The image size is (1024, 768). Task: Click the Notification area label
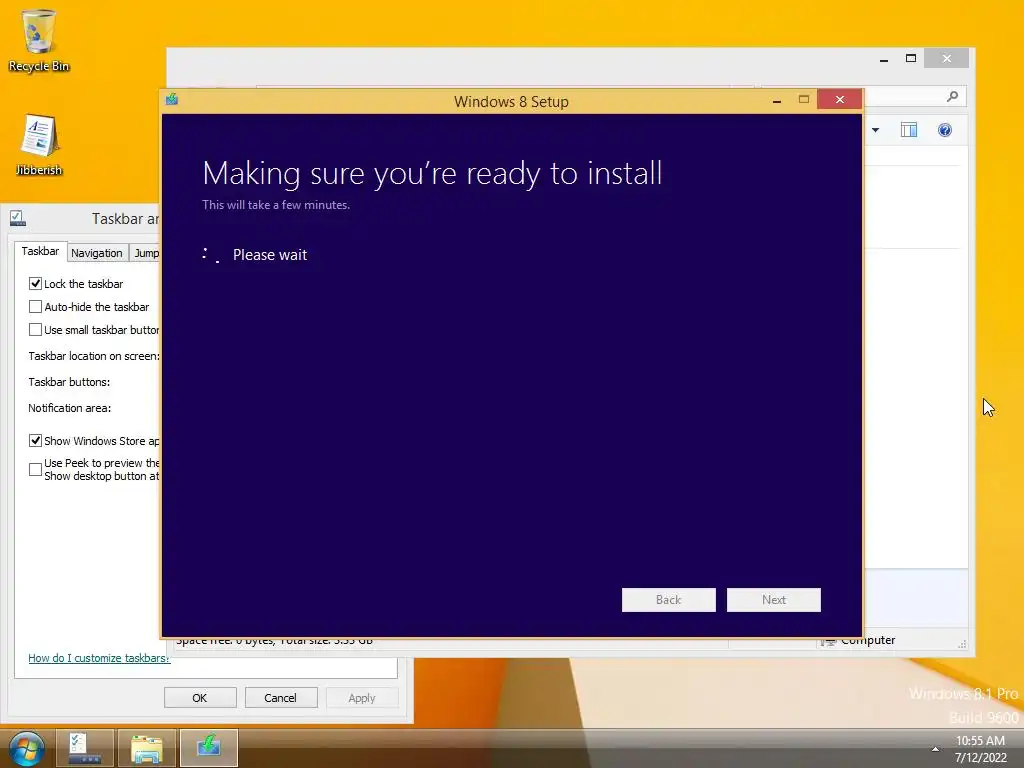[x=69, y=408]
